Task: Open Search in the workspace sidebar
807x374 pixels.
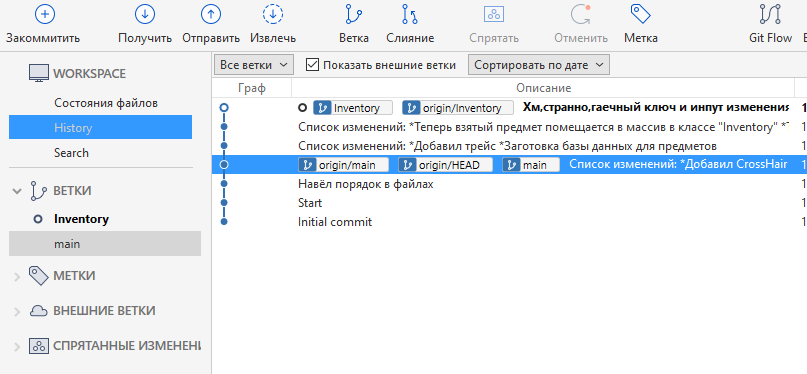Action: (x=71, y=153)
